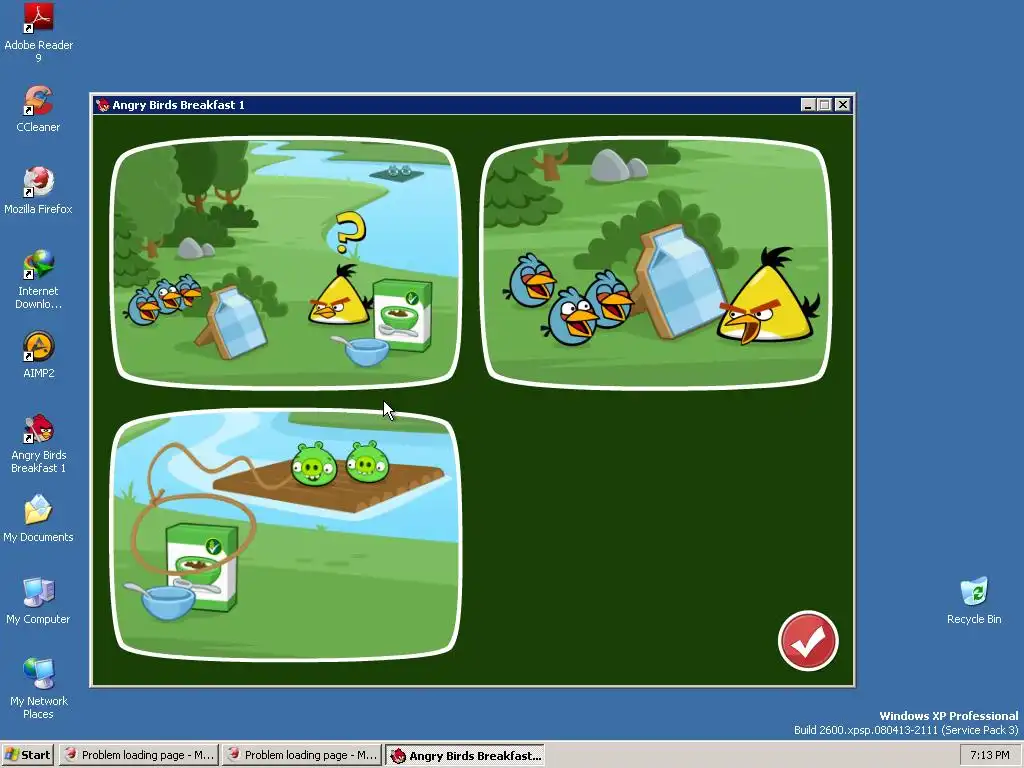Minimize the Angry Birds Breakfast window

tap(808, 104)
